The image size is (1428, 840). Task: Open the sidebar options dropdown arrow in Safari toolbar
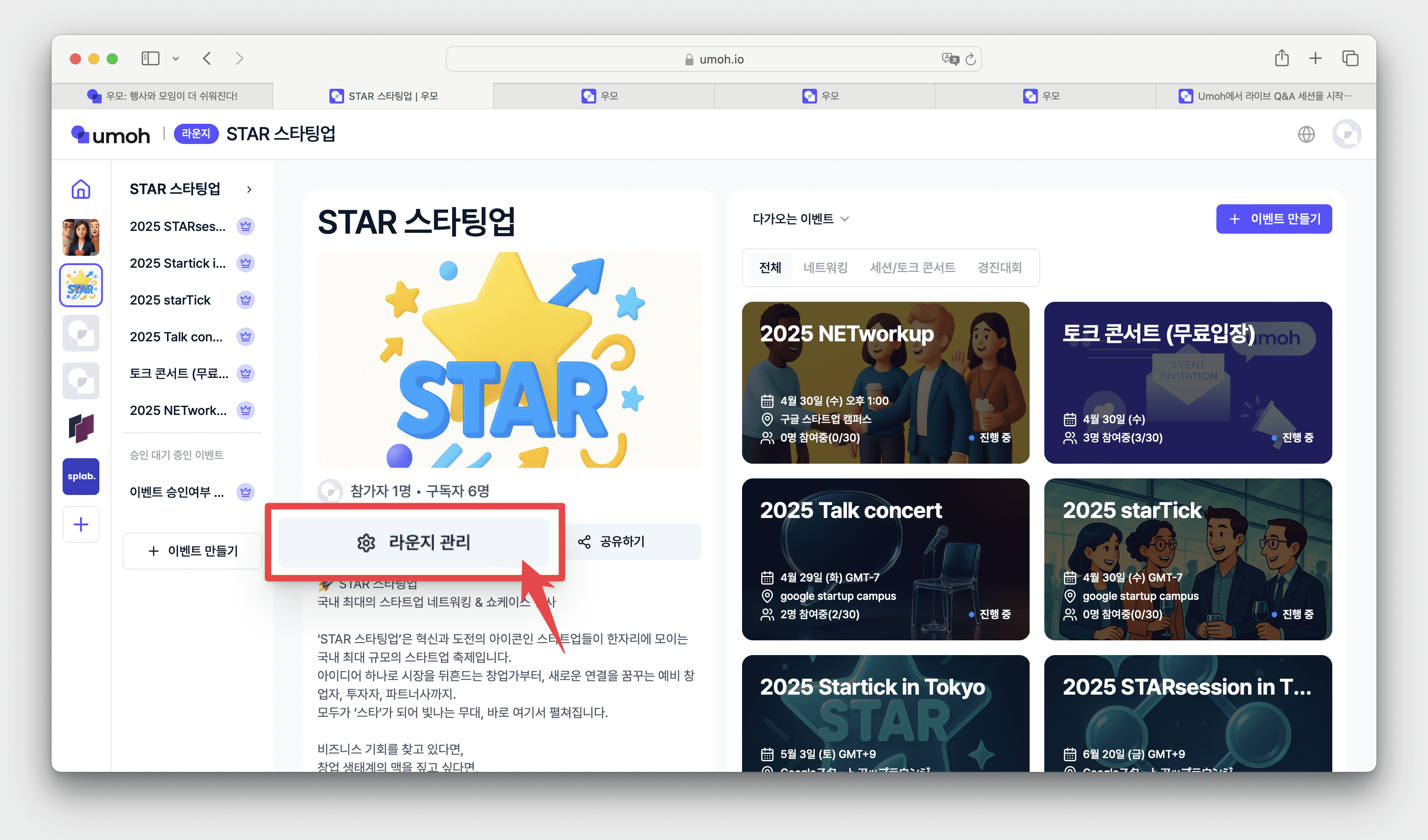(x=176, y=58)
